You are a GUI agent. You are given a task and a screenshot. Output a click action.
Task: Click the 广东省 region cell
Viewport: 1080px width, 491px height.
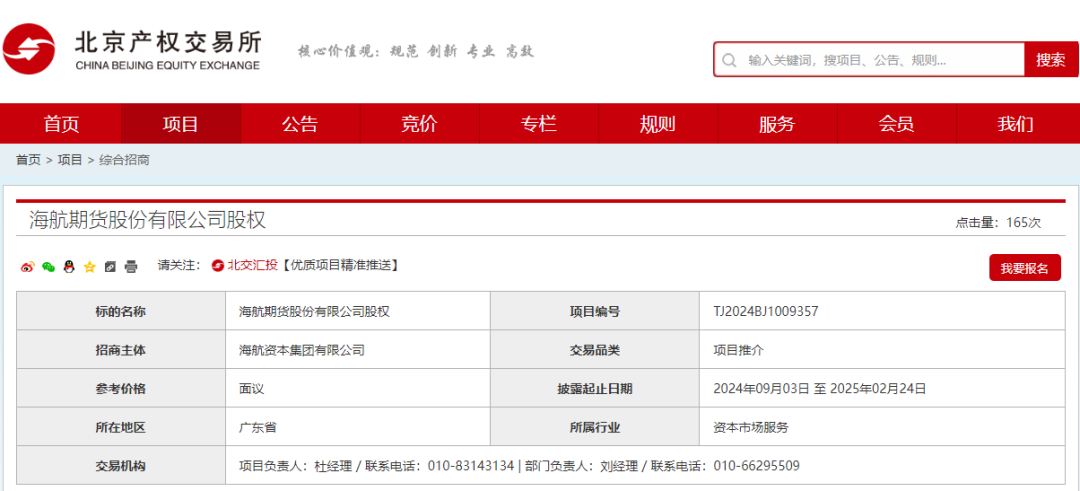tap(357, 427)
